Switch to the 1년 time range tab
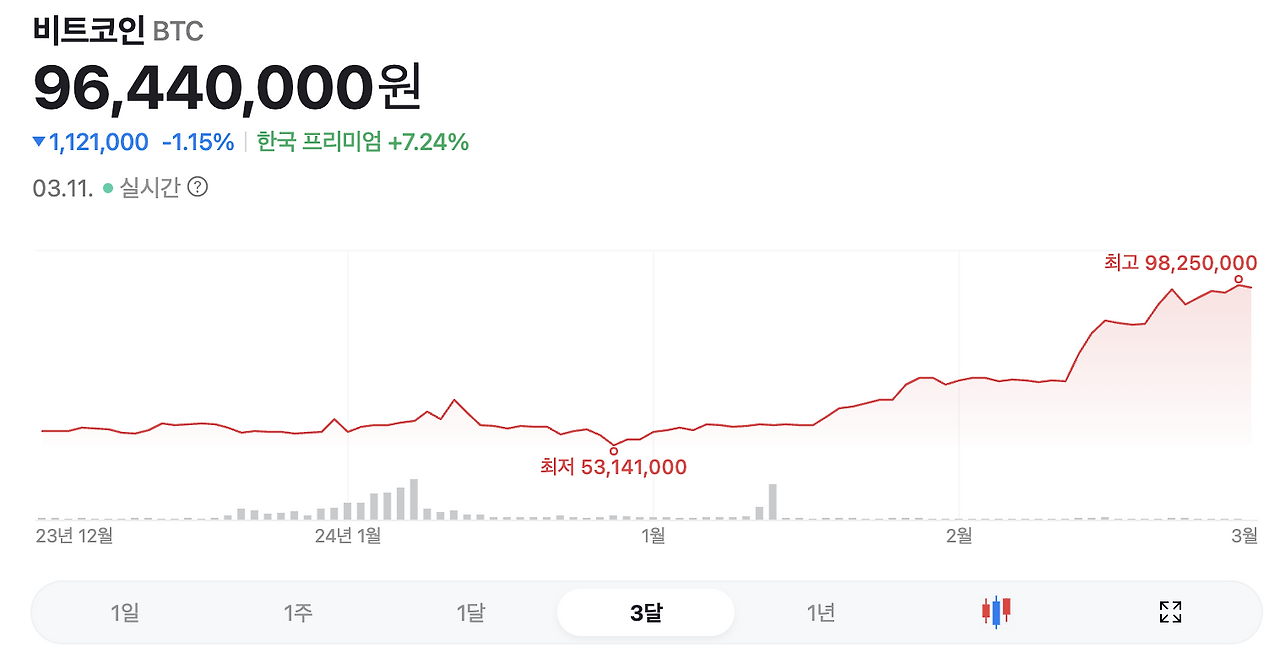This screenshot has width=1280, height=663. pos(819,611)
